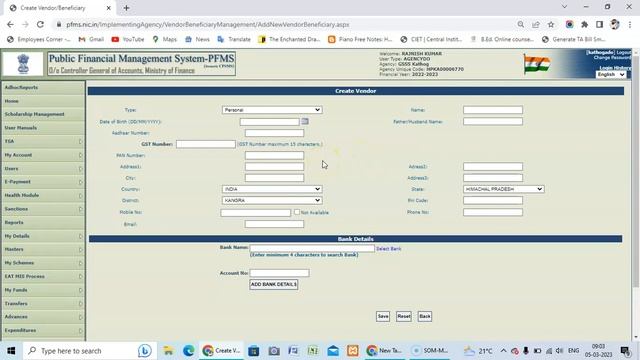The width and height of the screenshot is (640, 360).
Task: Open Windows Start menu
Action: 11,351
